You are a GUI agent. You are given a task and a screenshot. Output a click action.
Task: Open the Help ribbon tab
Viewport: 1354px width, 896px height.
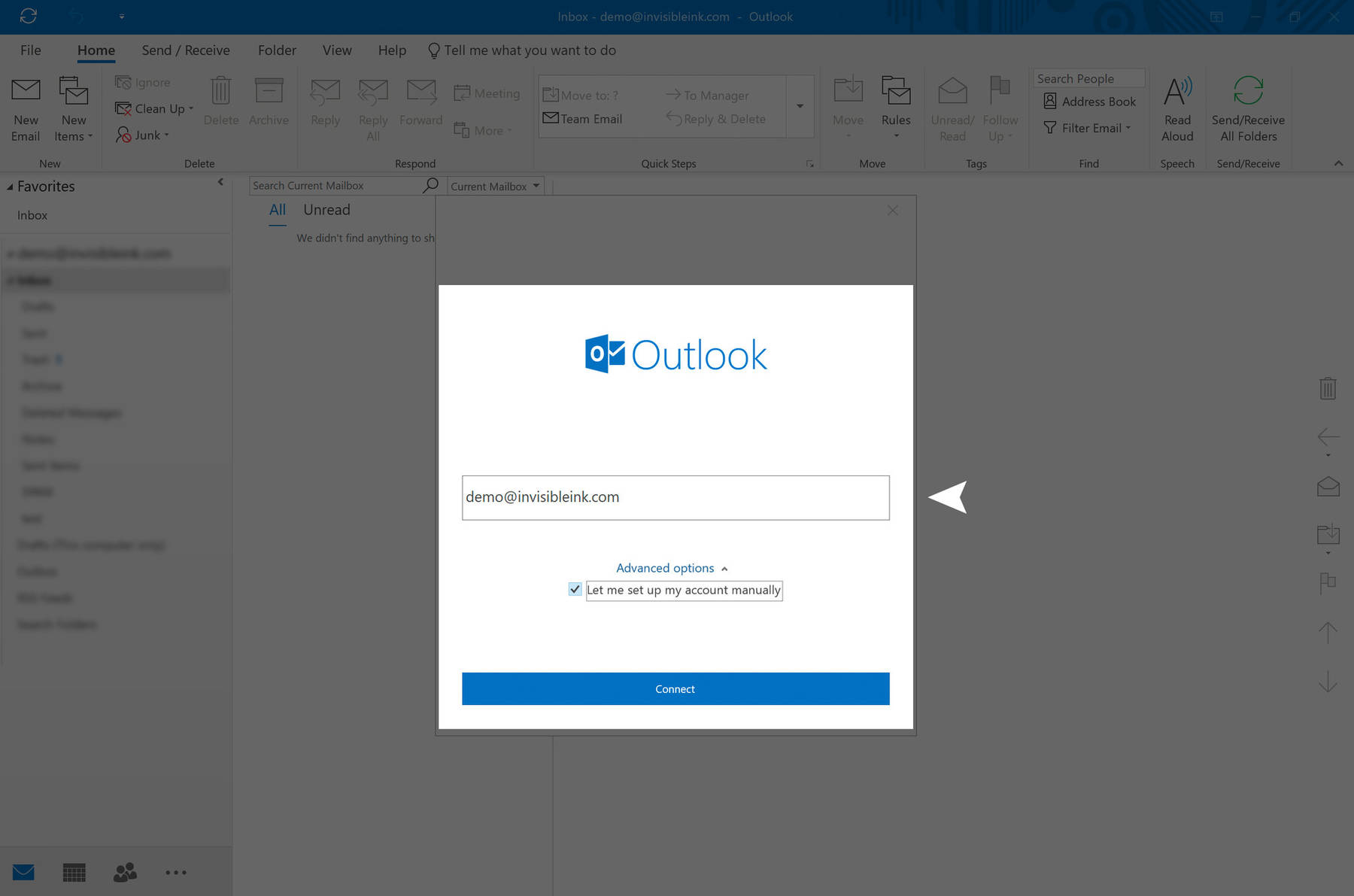pos(392,50)
